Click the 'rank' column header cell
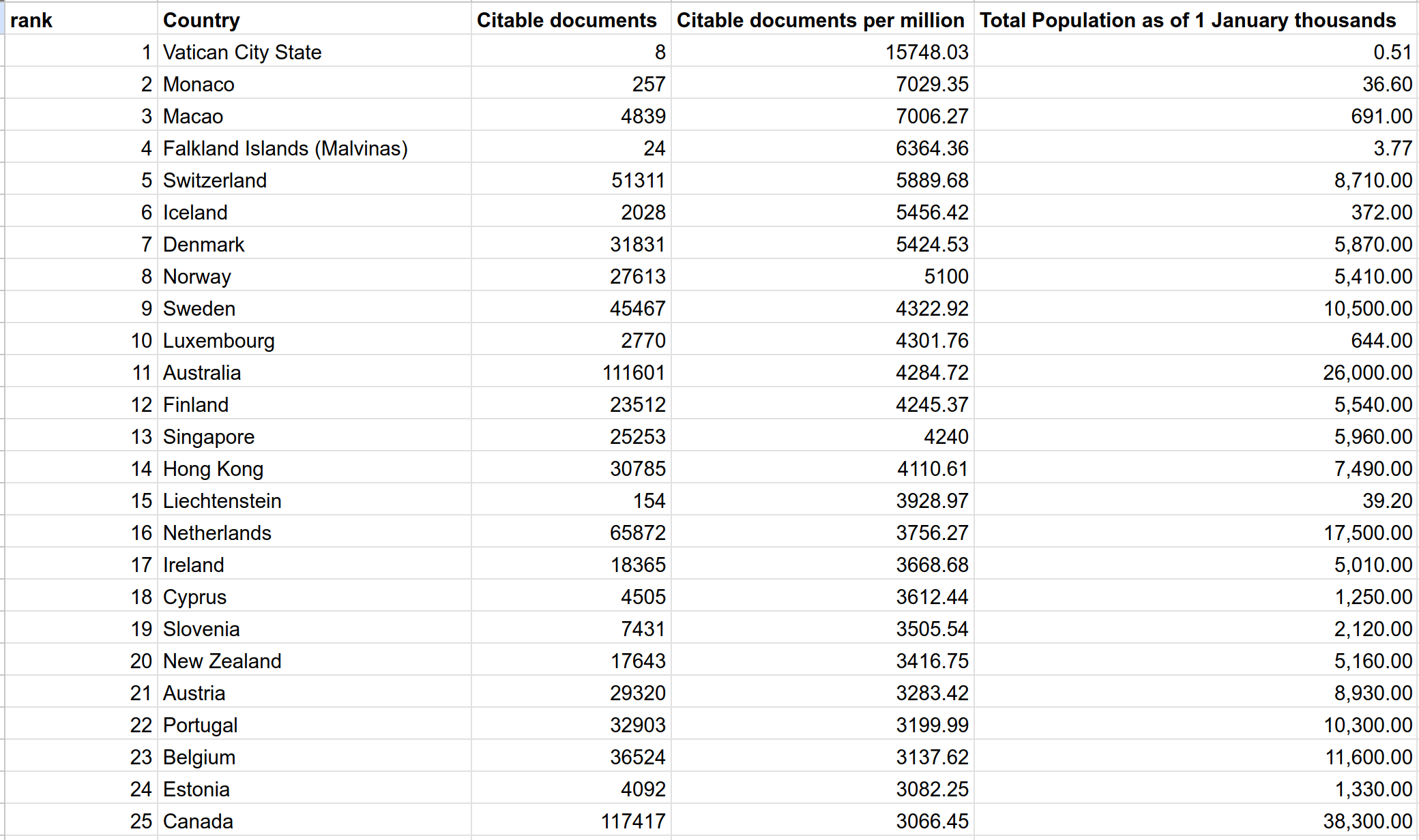Image resolution: width=1419 pixels, height=840 pixels. (81, 19)
